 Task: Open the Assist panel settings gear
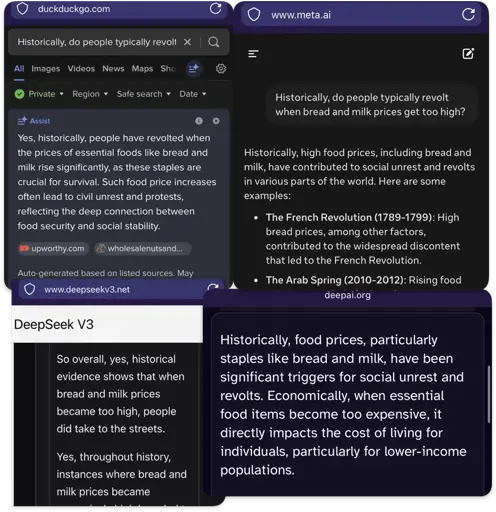click(x=216, y=121)
